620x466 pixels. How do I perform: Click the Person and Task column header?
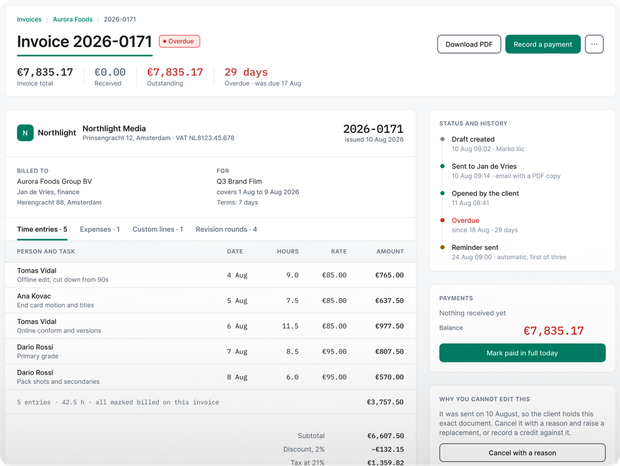pos(46,251)
